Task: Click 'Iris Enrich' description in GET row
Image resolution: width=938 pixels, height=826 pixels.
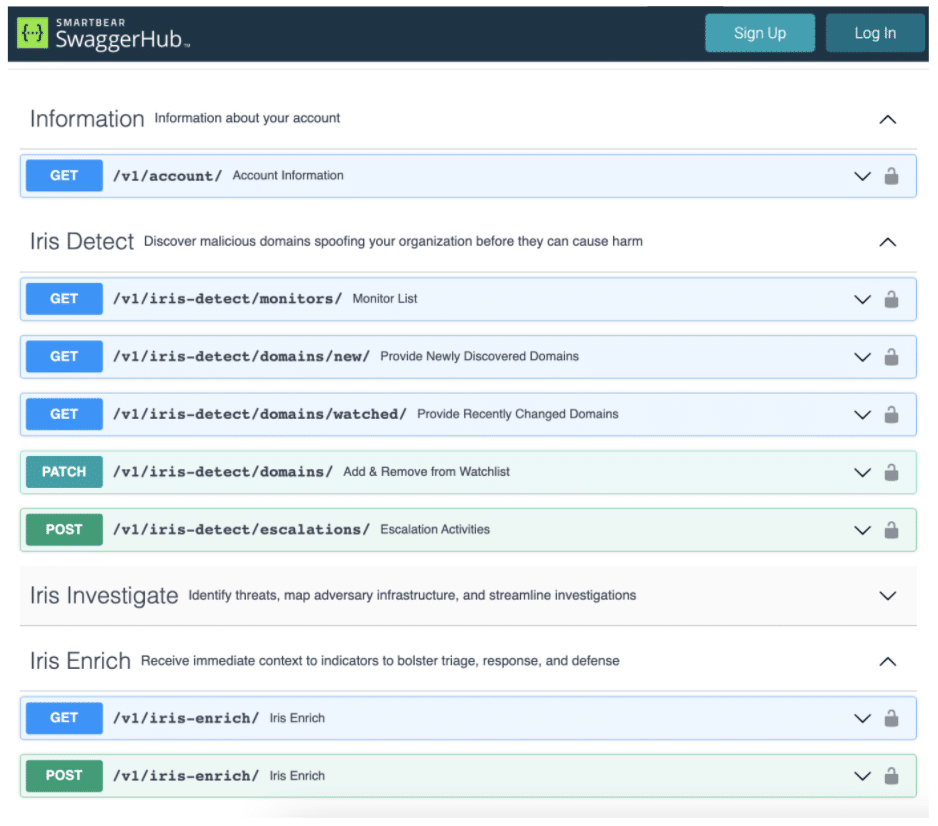Action: pos(297,718)
